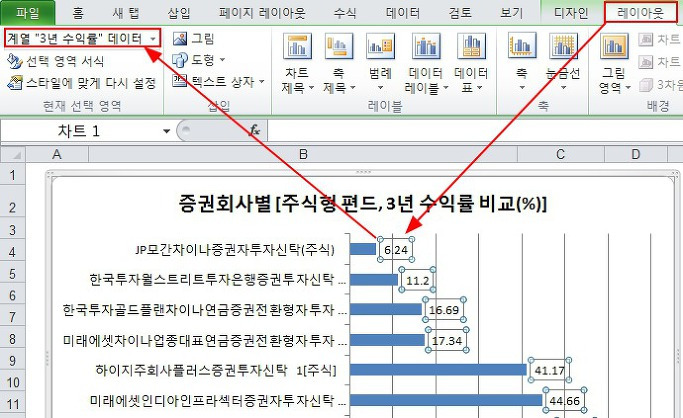This screenshot has height=418, width=683.
Task: Select the 11.2 data label
Action: tap(417, 280)
